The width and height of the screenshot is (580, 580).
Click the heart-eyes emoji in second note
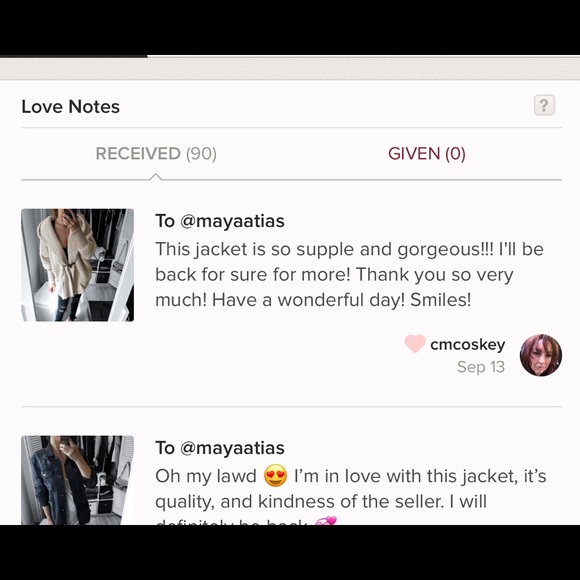pos(275,476)
